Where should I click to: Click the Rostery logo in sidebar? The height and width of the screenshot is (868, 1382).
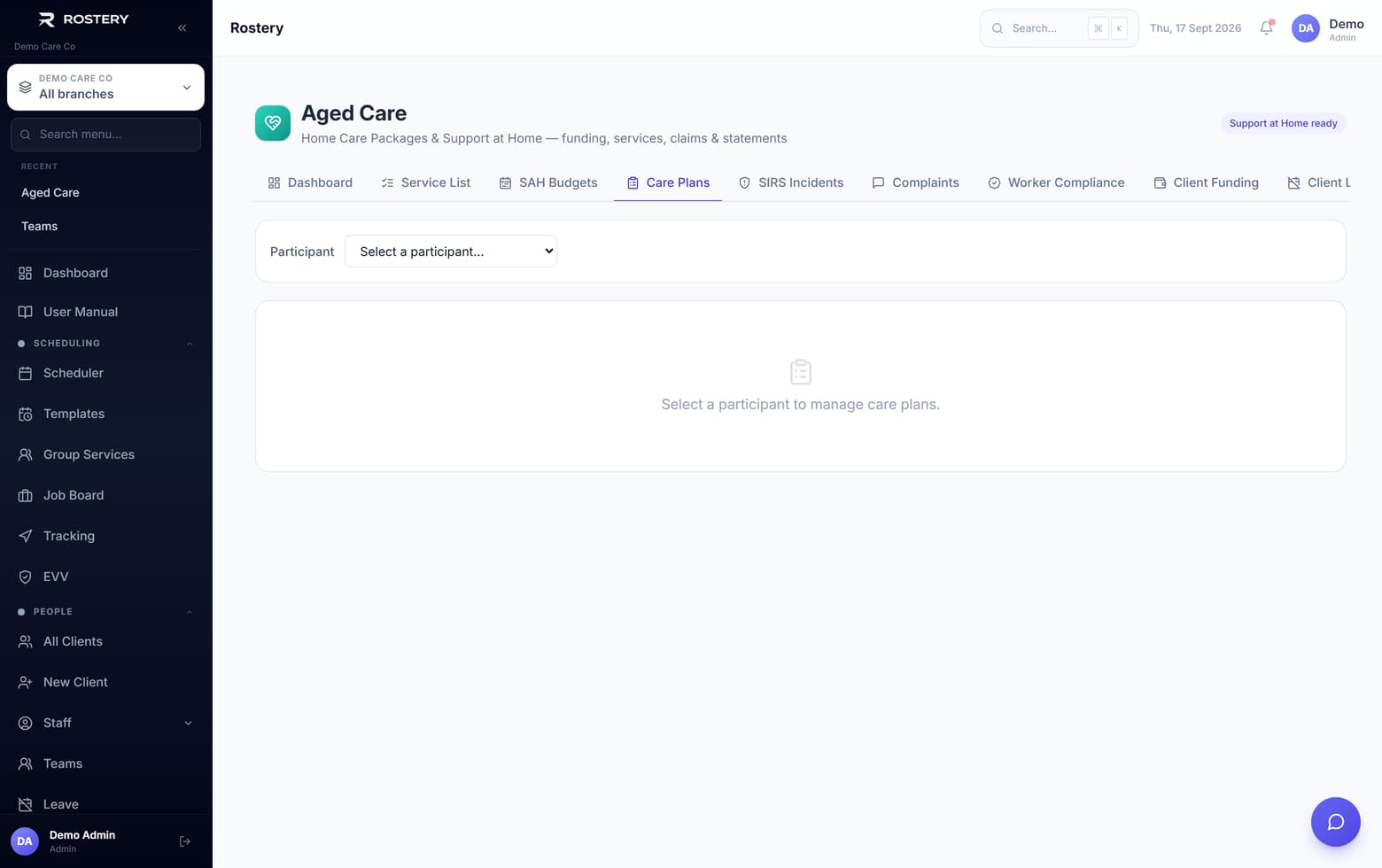[84, 19]
